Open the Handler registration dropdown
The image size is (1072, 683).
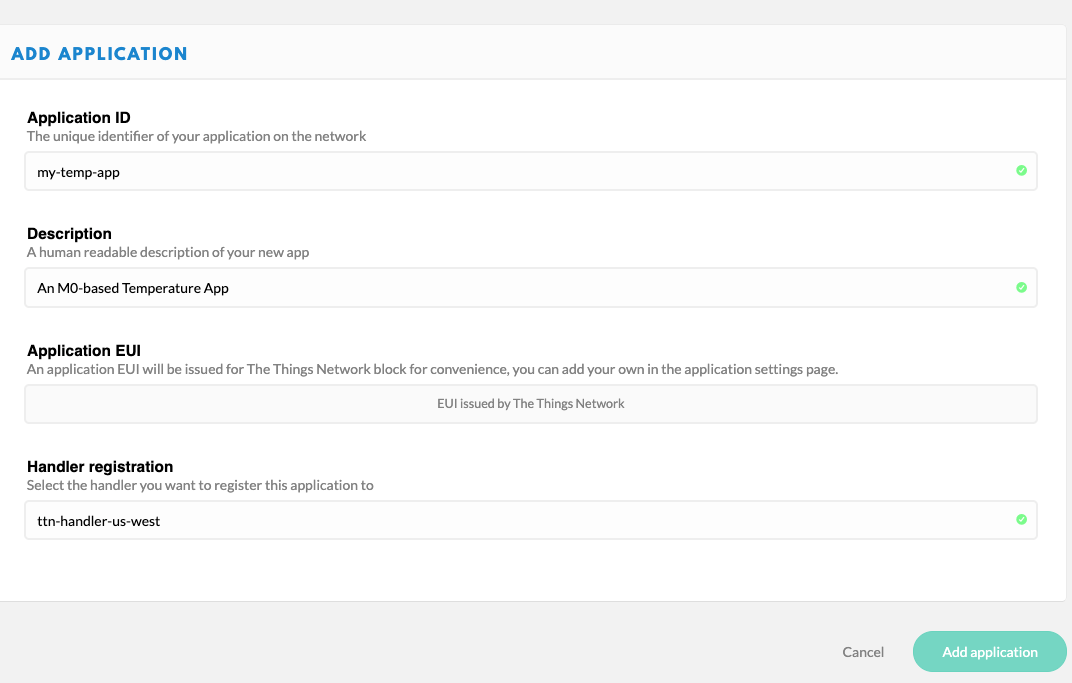(530, 520)
